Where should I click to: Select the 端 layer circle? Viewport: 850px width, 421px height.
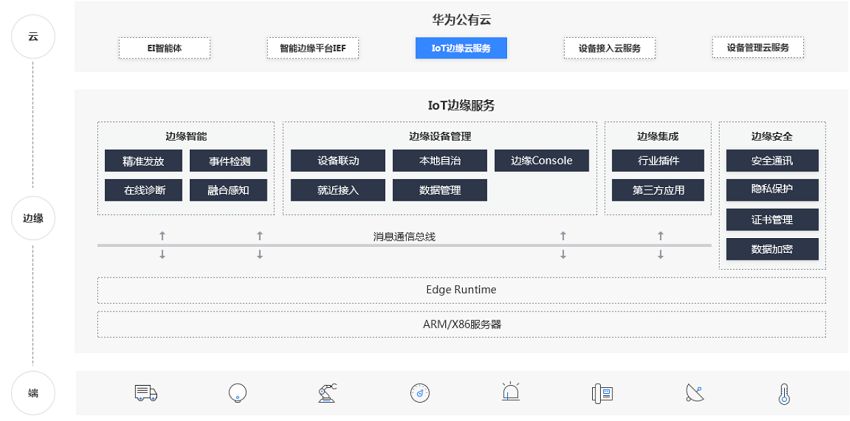33,393
